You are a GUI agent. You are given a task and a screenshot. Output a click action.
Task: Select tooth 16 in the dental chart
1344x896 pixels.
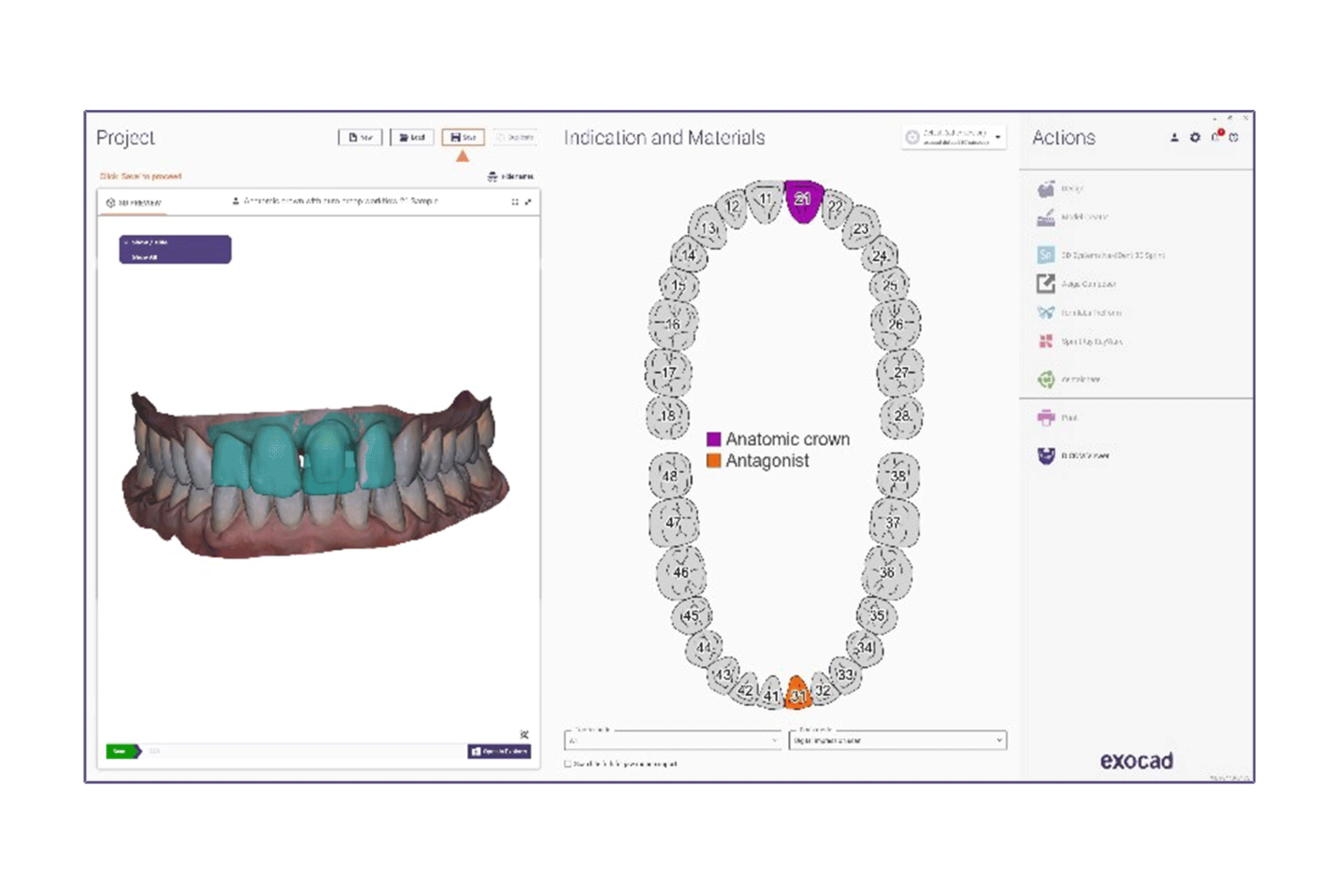[x=673, y=324]
